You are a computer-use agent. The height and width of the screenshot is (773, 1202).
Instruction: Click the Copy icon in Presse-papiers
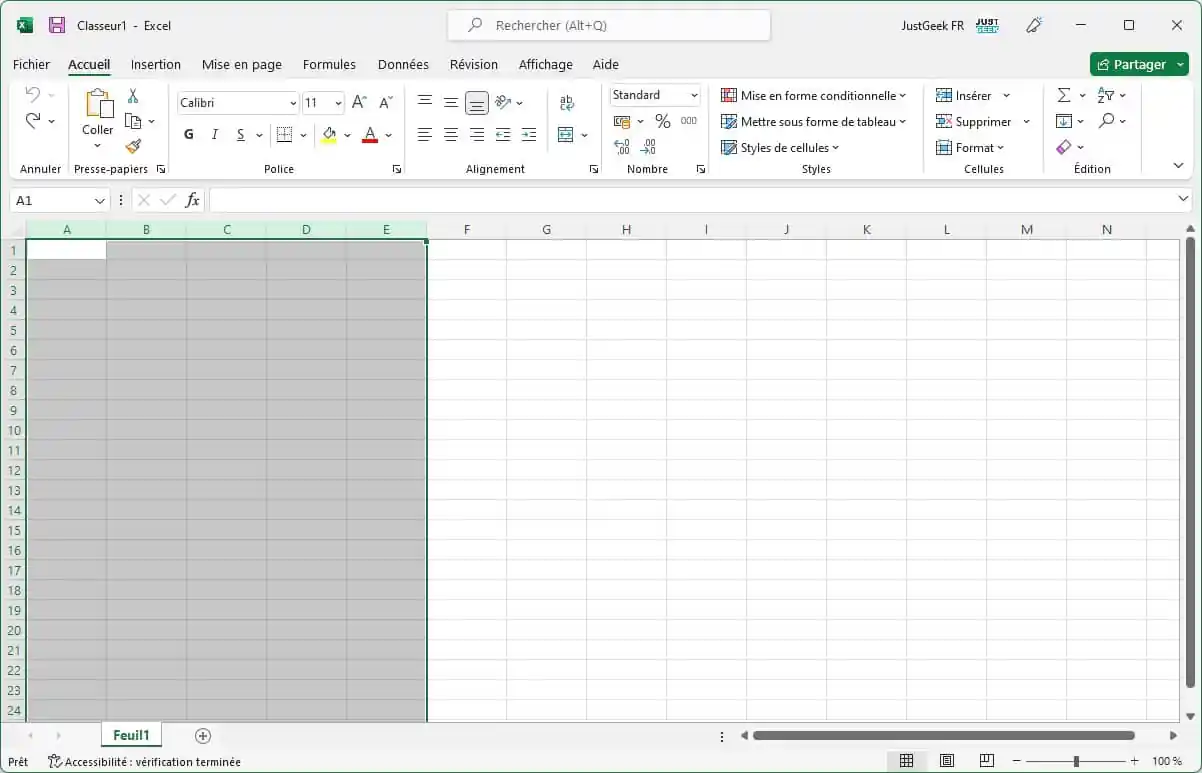pyautogui.click(x=133, y=121)
